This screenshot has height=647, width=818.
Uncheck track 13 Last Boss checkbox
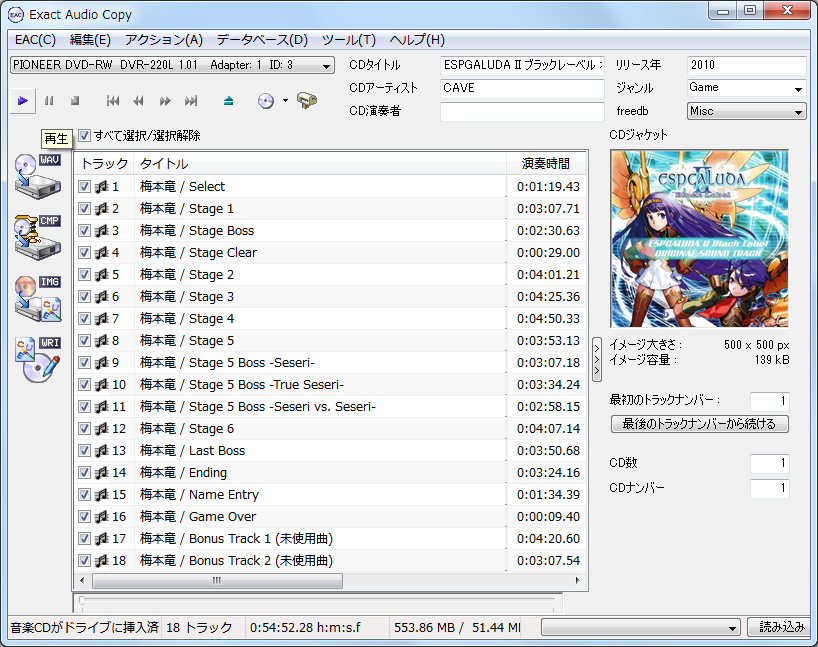[x=85, y=450]
